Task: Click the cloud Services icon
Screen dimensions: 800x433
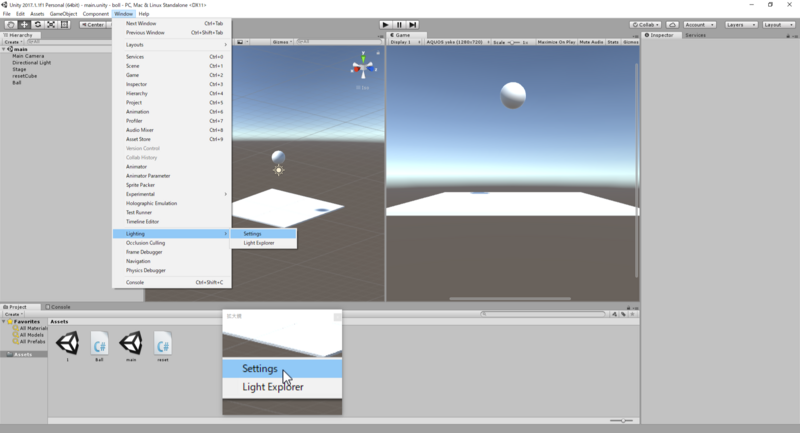Action: 672,24
